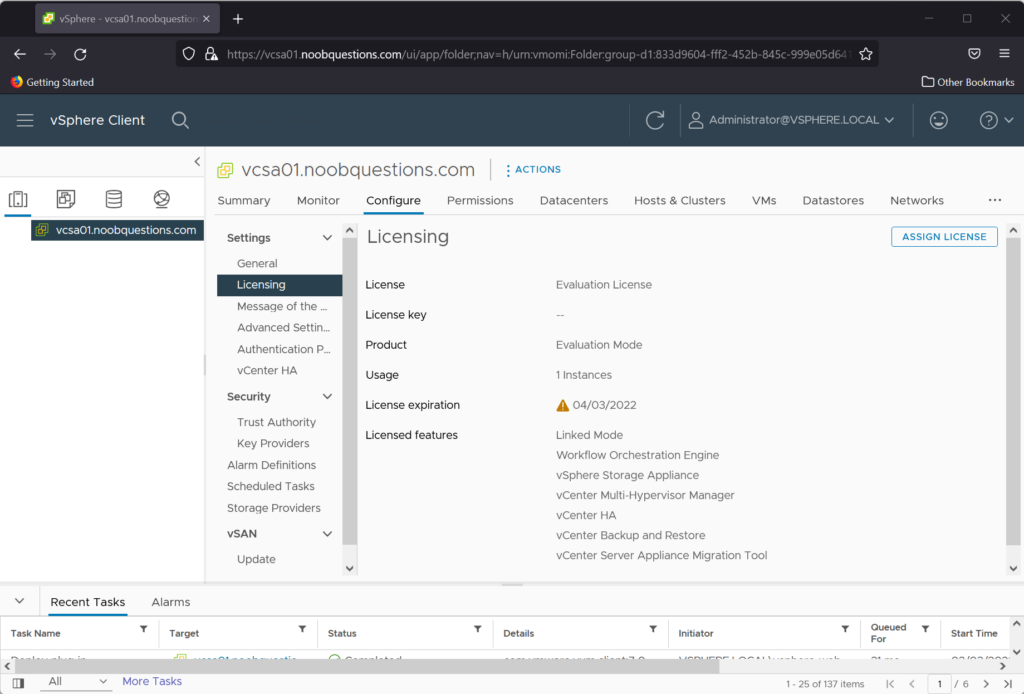Click the ASSIGN LICENSE button
This screenshot has height=694, width=1024.
pos(944,236)
